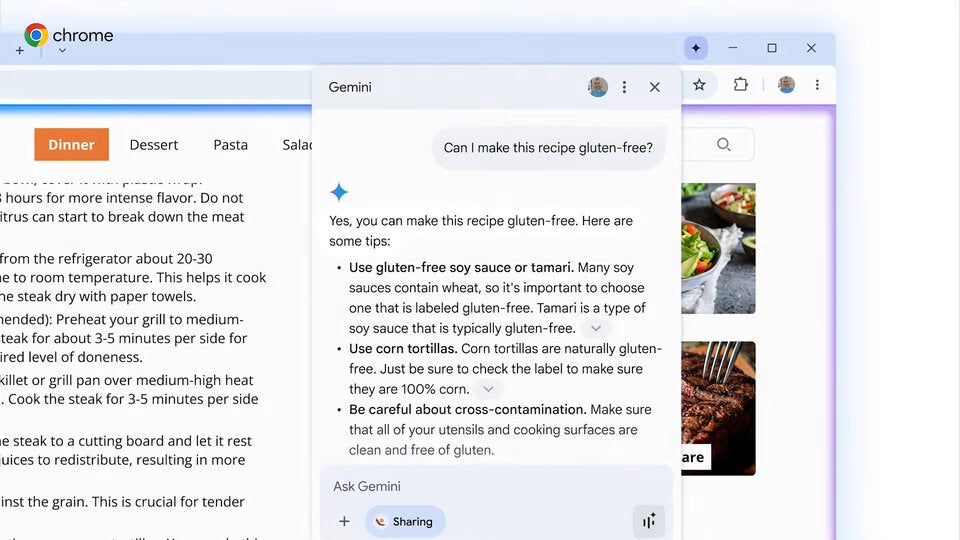Close the Gemini side panel
The height and width of the screenshot is (540, 960).
coord(655,87)
